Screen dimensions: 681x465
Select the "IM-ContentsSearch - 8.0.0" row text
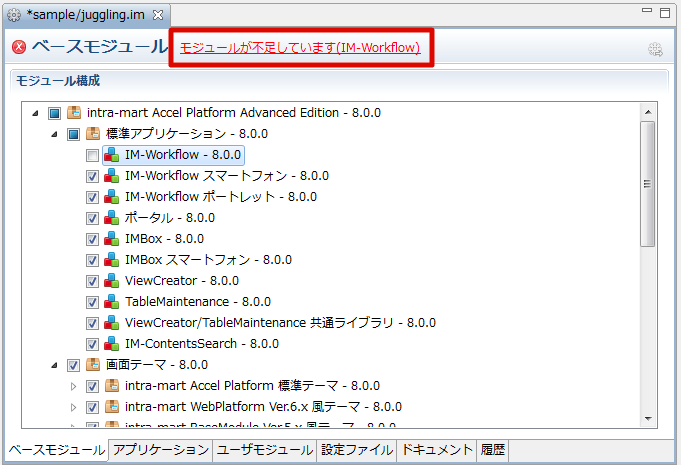[x=202, y=344]
